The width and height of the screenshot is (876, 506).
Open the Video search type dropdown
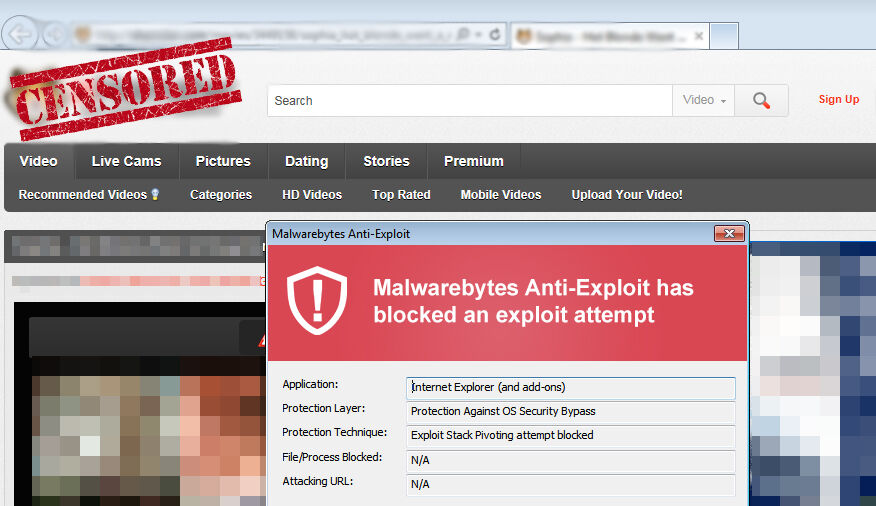point(703,101)
